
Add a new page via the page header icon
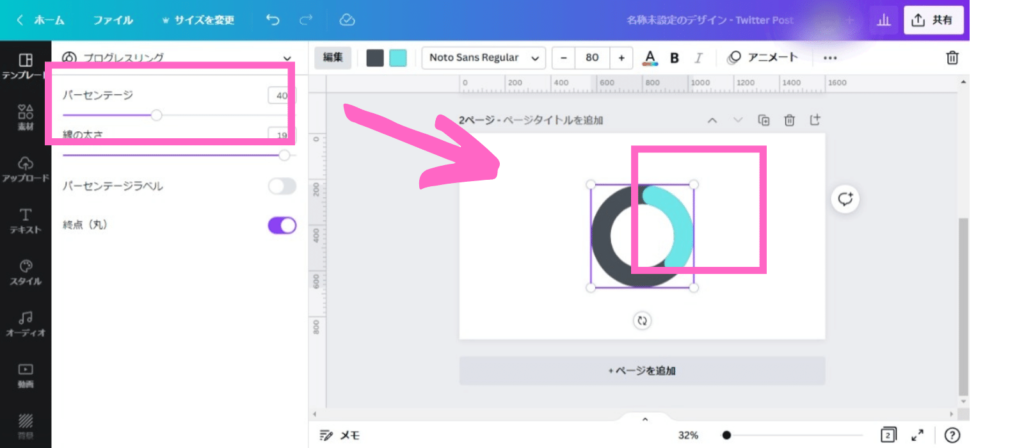[x=814, y=120]
